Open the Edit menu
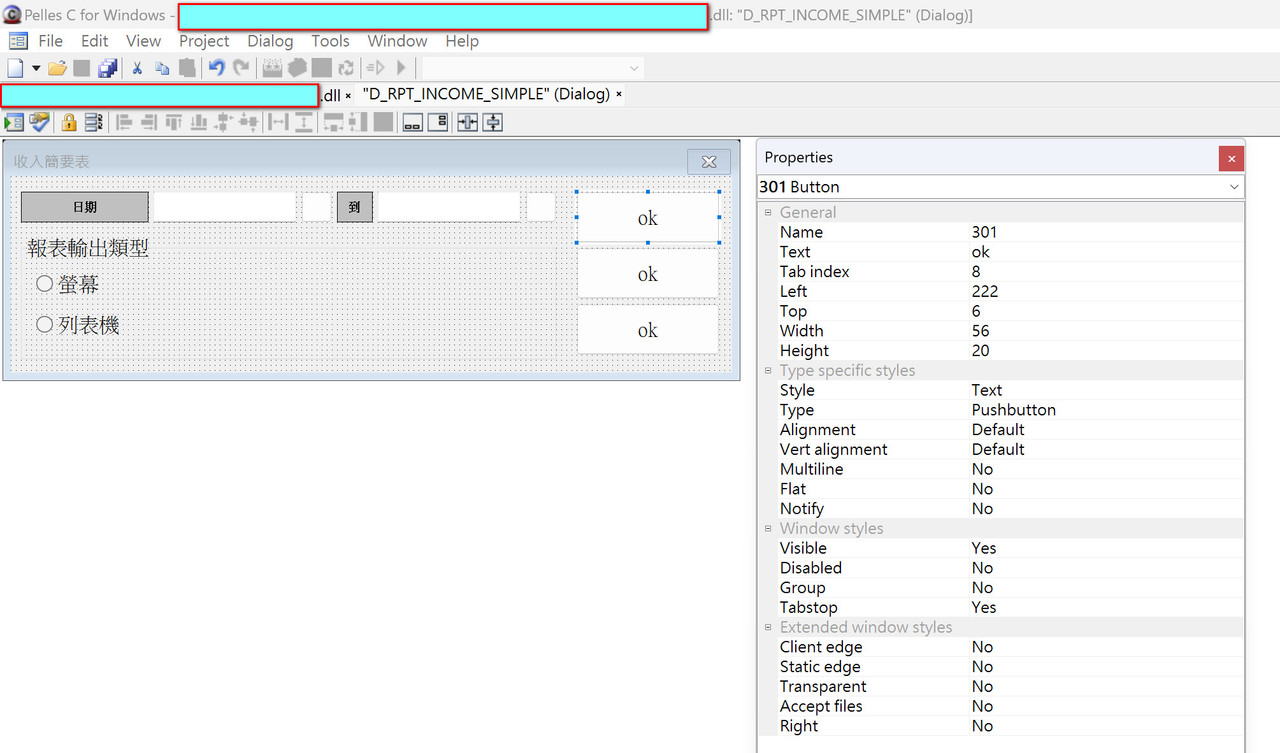The height and width of the screenshot is (753, 1280). click(x=95, y=41)
